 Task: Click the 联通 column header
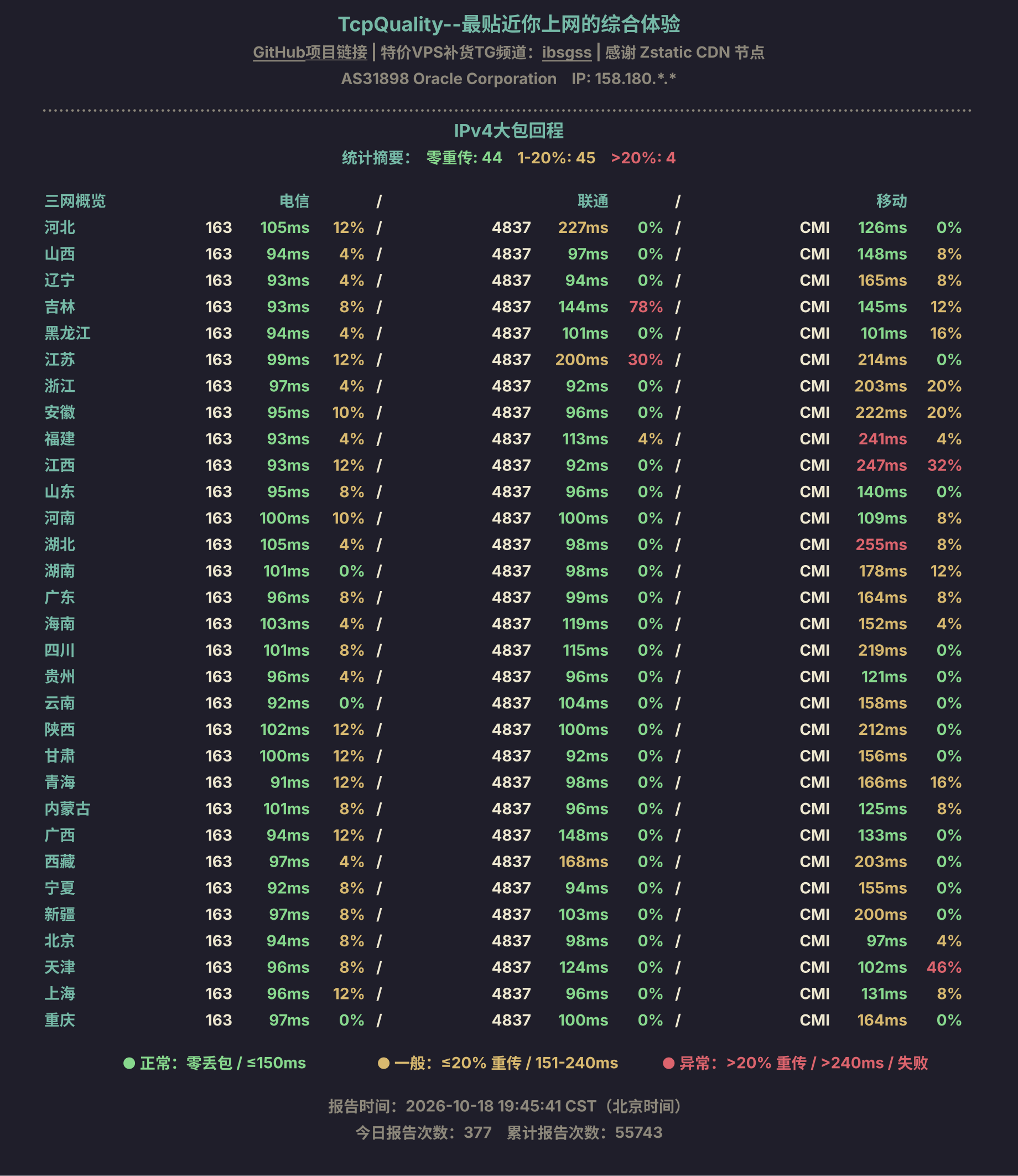[x=593, y=201]
